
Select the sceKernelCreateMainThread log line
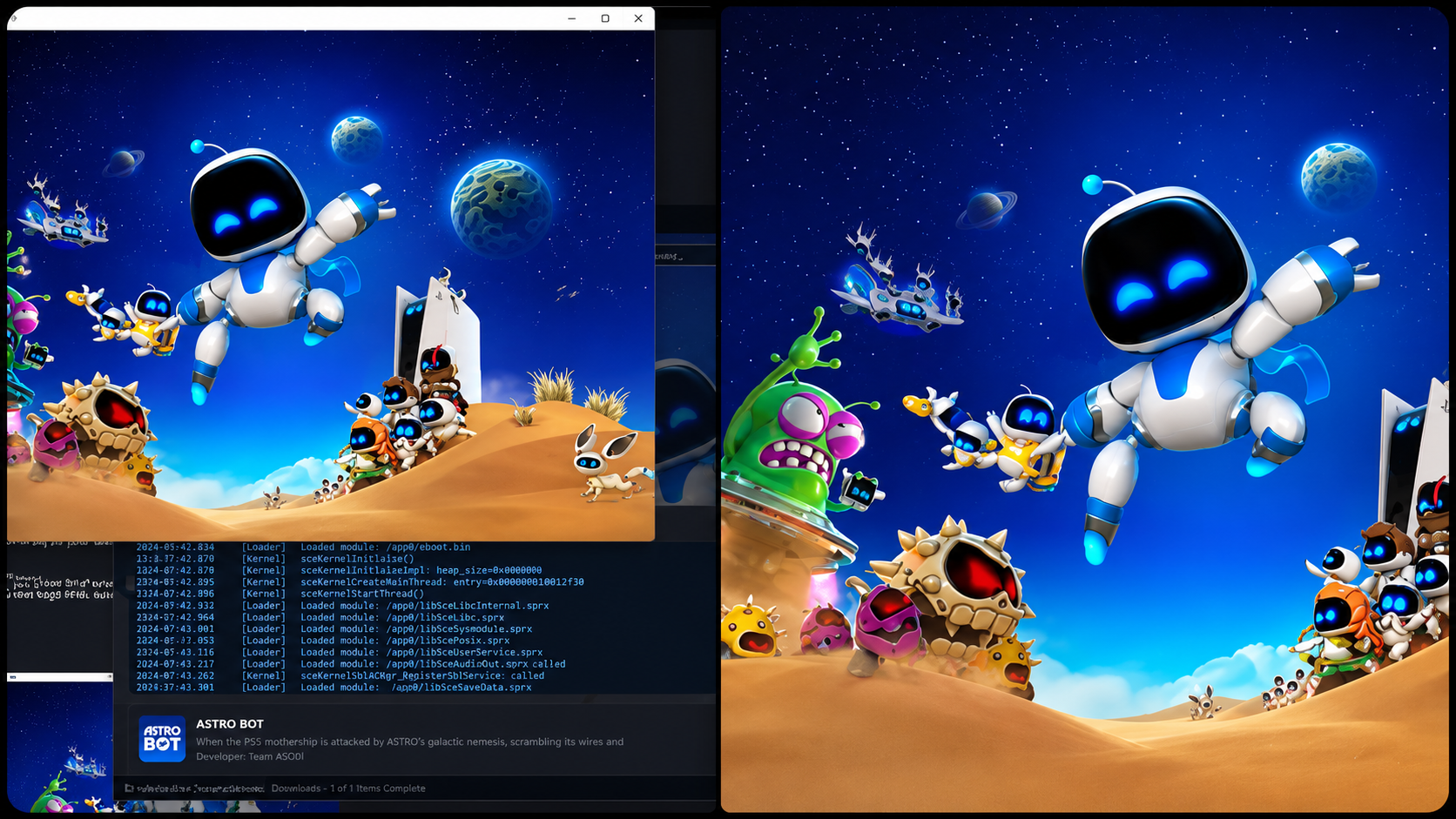point(360,582)
